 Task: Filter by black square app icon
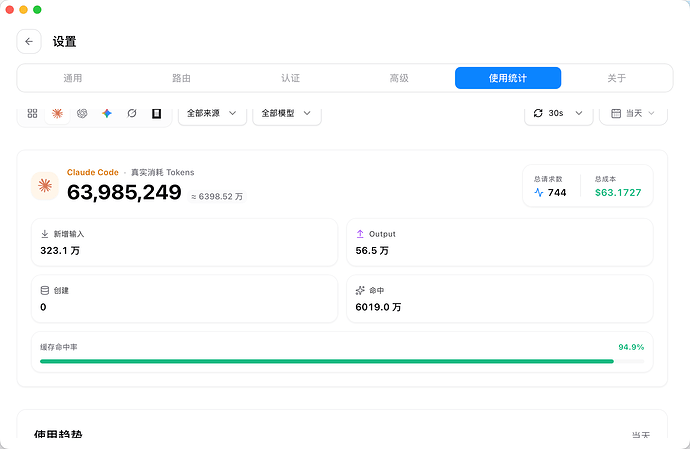point(156,114)
